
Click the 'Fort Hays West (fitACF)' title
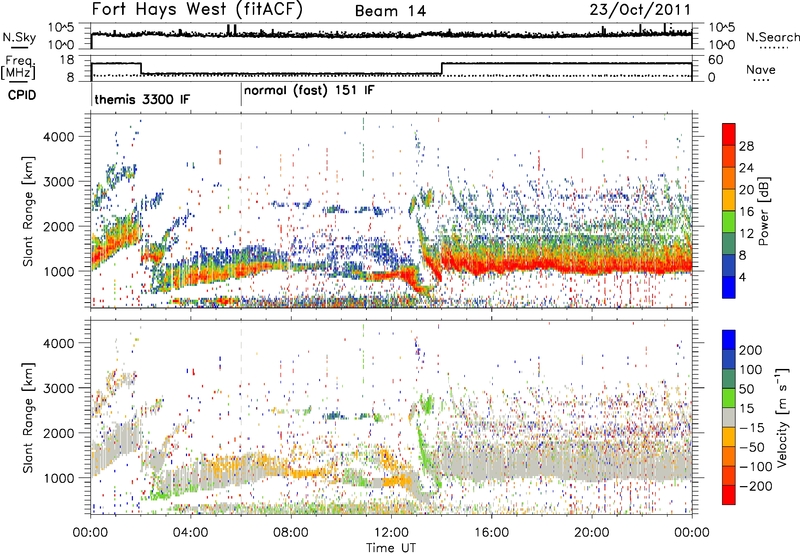[197, 9]
